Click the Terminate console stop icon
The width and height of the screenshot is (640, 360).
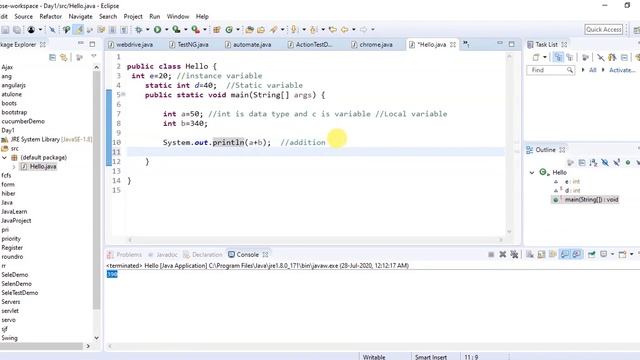[x=491, y=254]
